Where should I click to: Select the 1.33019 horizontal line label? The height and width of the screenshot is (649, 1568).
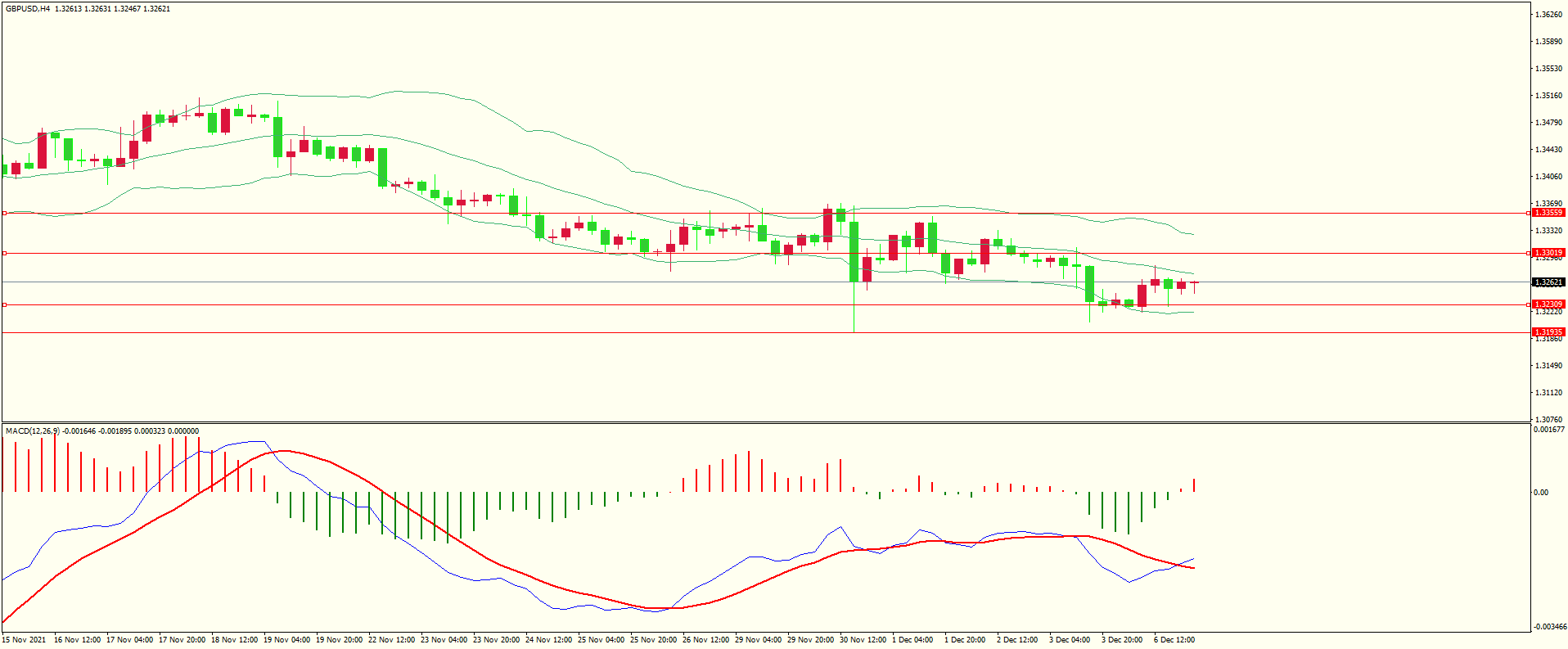[x=1548, y=253]
